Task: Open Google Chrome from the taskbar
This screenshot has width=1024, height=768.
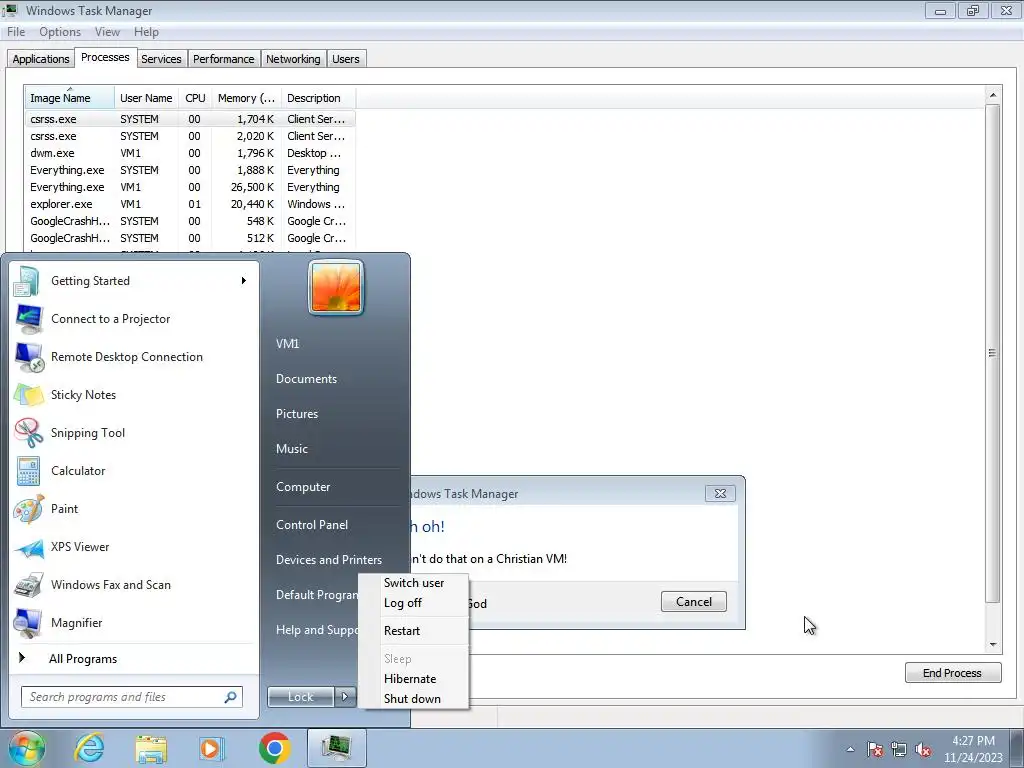Action: point(274,748)
